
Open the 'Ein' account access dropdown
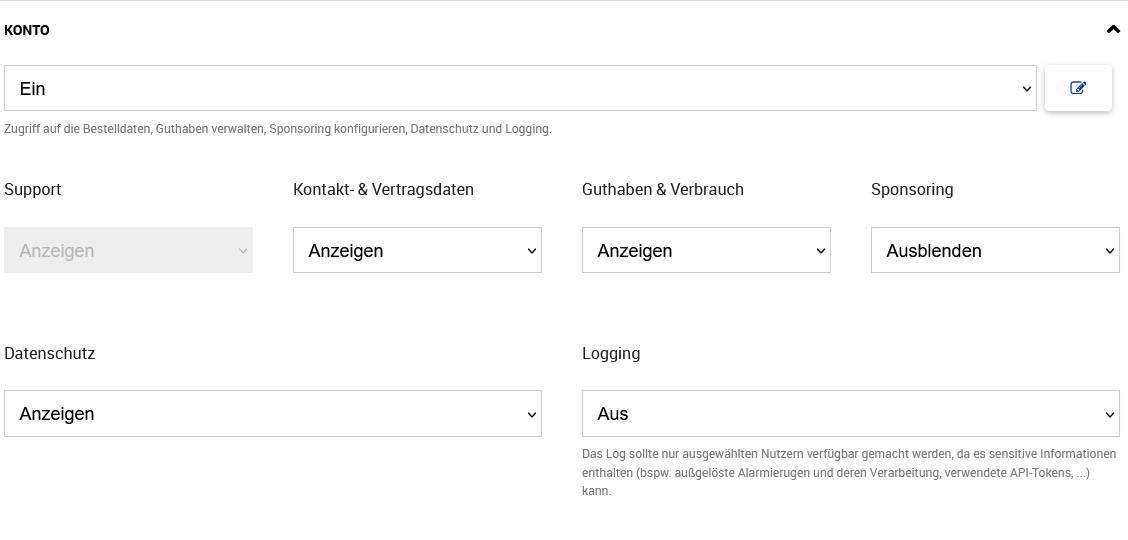click(x=520, y=88)
